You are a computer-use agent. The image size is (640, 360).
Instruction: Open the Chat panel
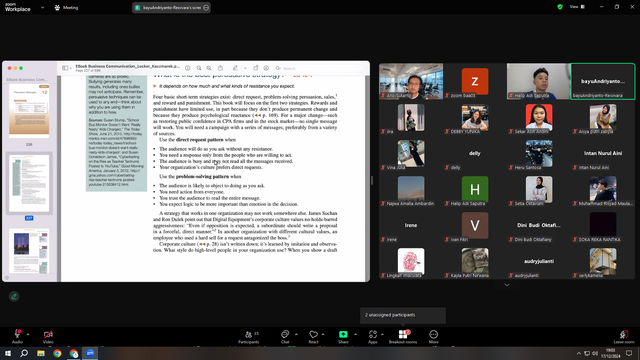[x=285, y=336]
